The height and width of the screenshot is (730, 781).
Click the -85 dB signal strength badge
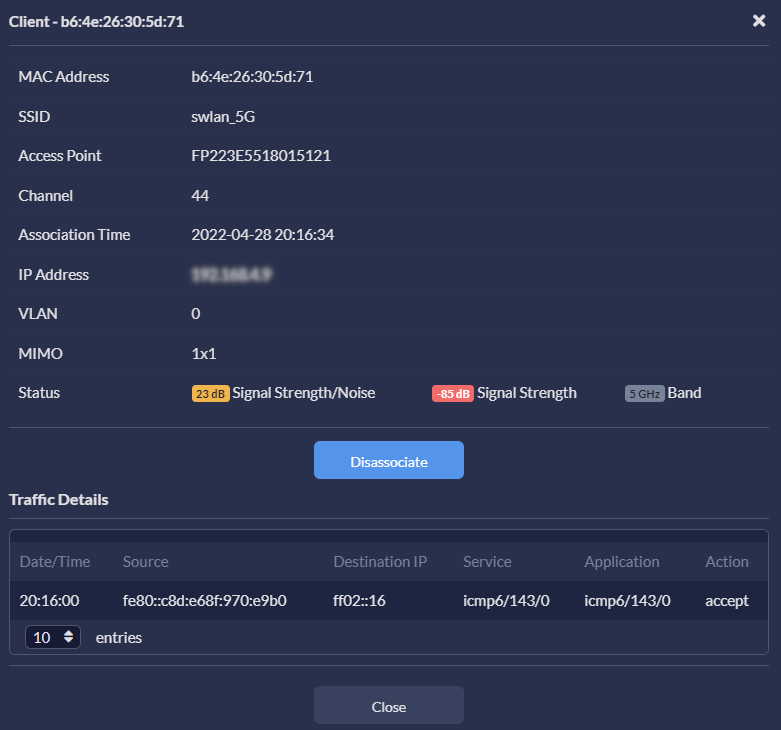(453, 393)
